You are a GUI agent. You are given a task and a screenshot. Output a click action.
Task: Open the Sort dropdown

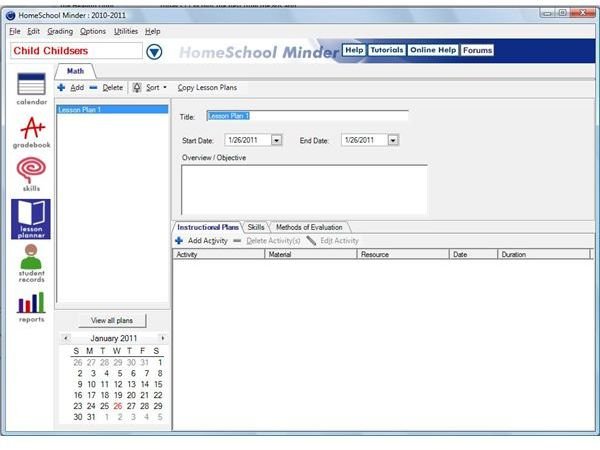pyautogui.click(x=150, y=88)
